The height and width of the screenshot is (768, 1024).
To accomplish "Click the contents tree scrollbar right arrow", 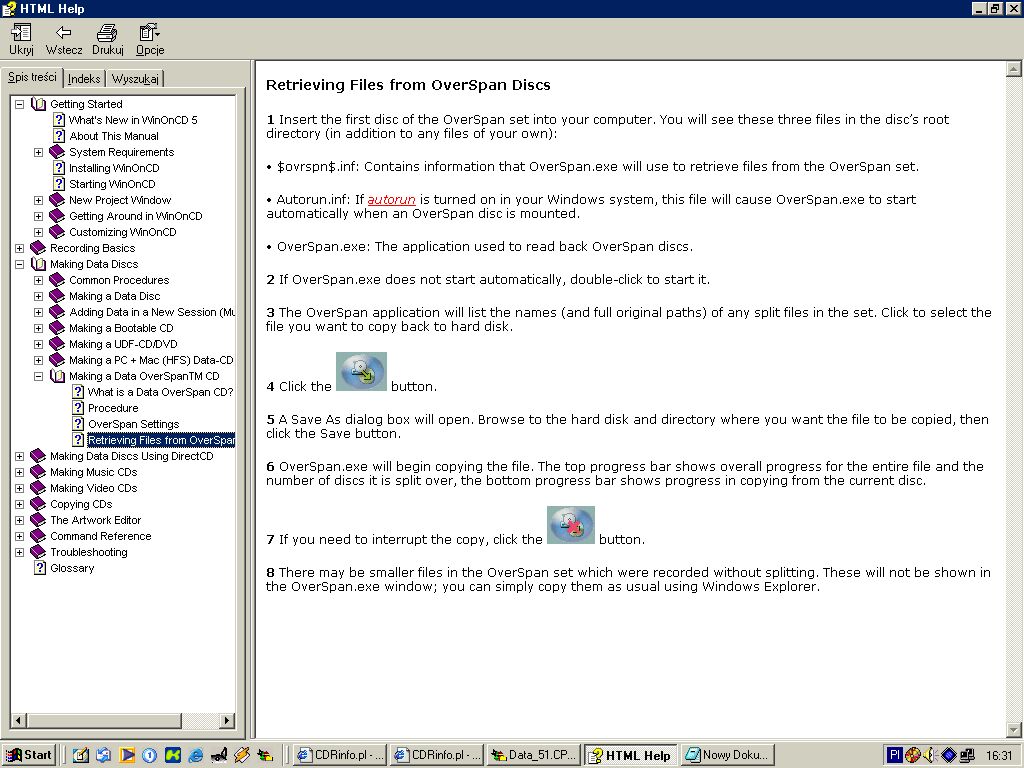I will [227, 720].
